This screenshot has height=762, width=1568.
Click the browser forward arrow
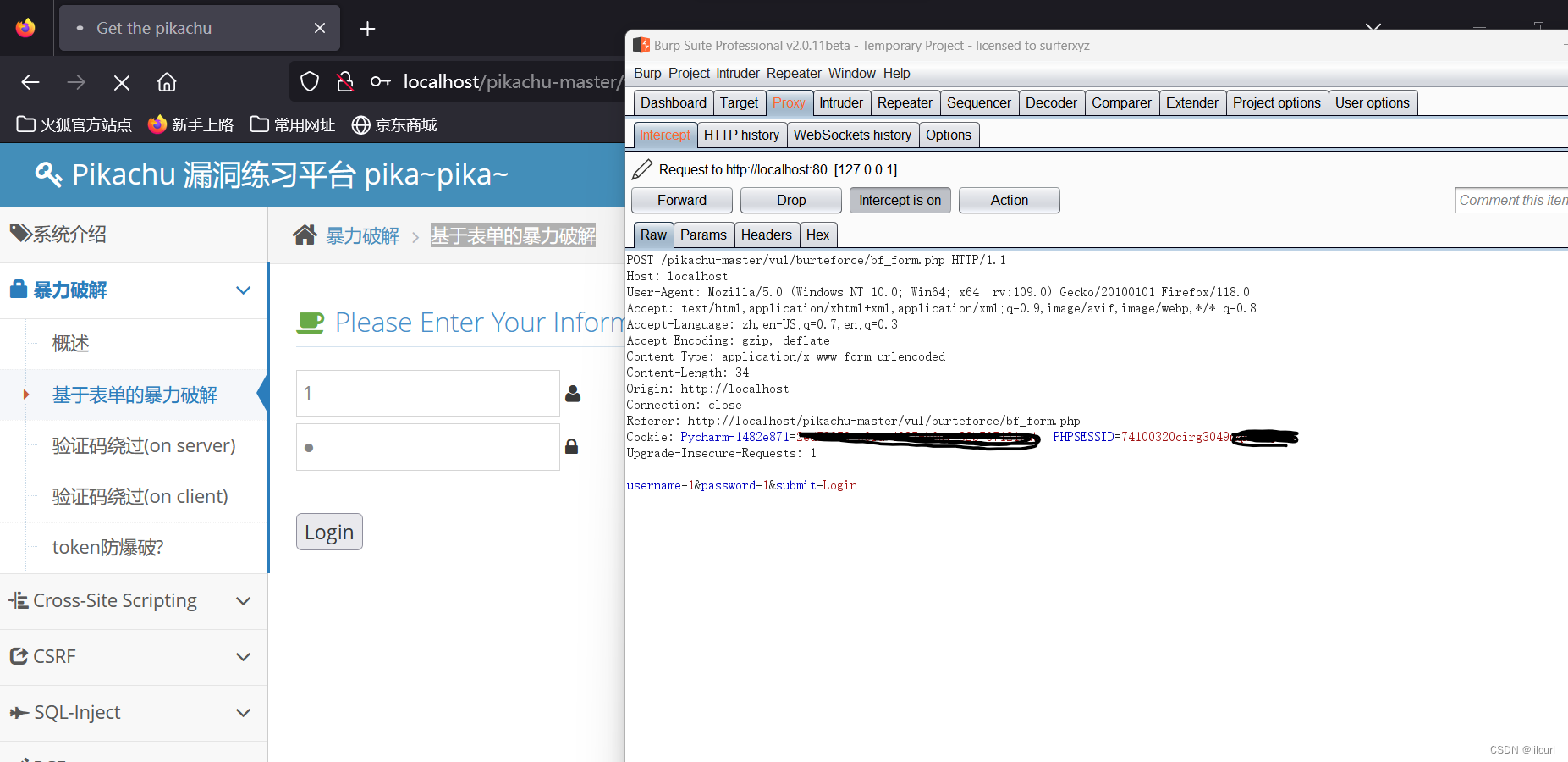pyautogui.click(x=76, y=82)
